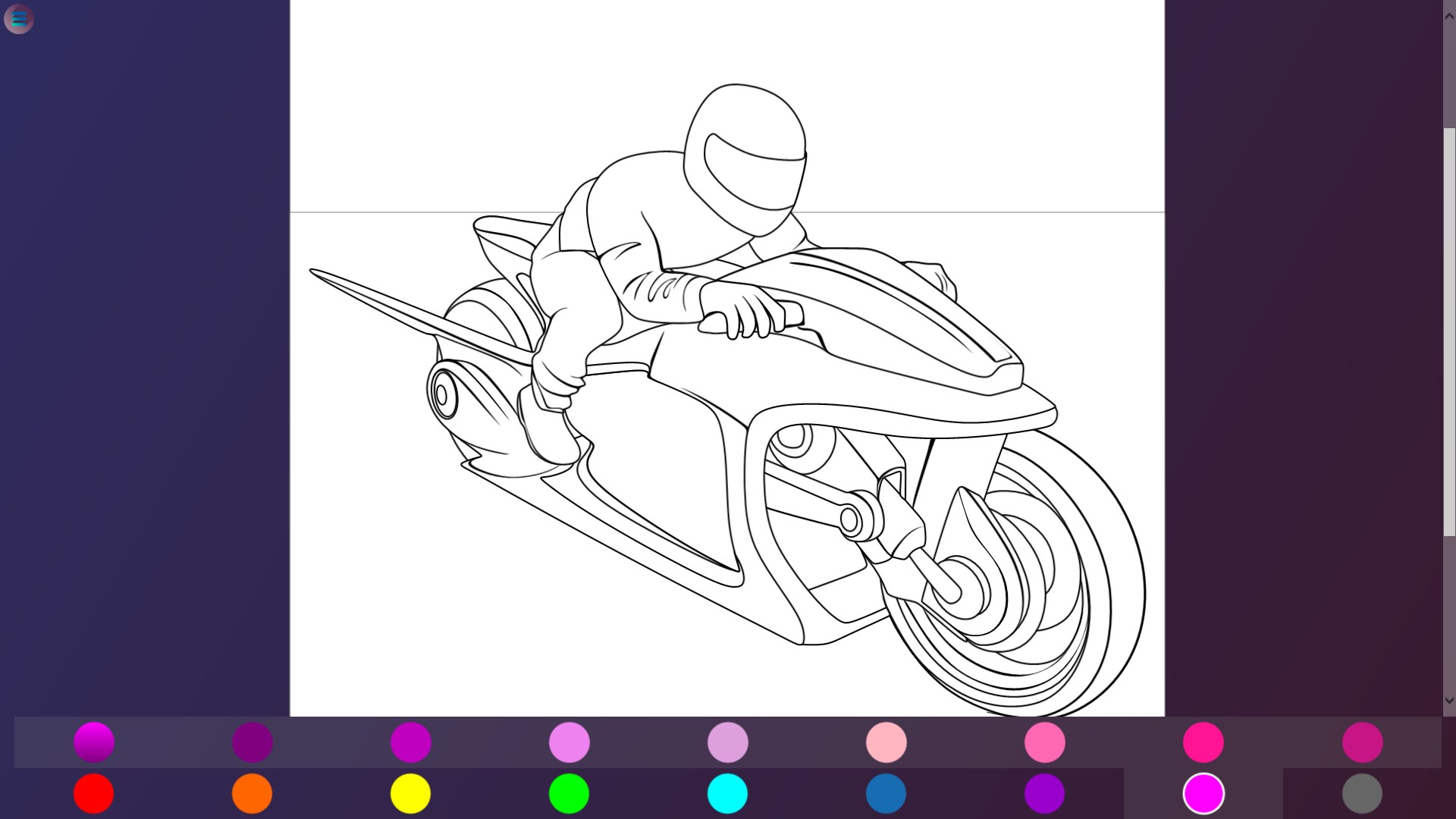The image size is (1456, 819).
Task: Select the dark magenta shade swatch
Action: 252,742
